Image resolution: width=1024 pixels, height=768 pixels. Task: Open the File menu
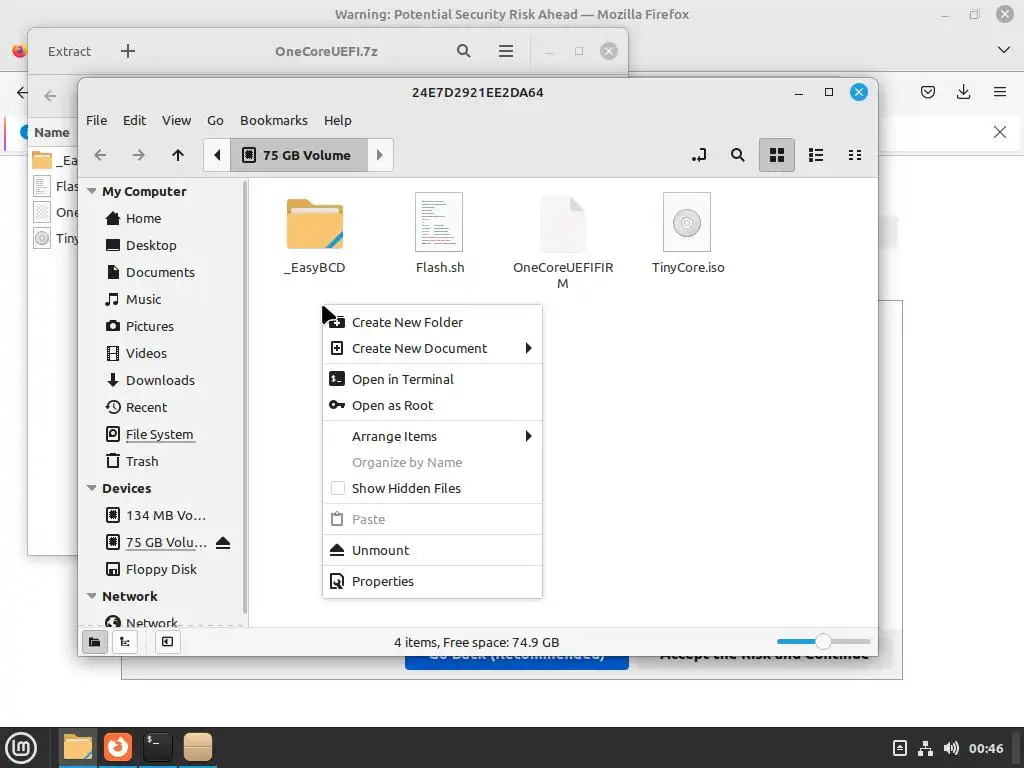[x=96, y=120]
